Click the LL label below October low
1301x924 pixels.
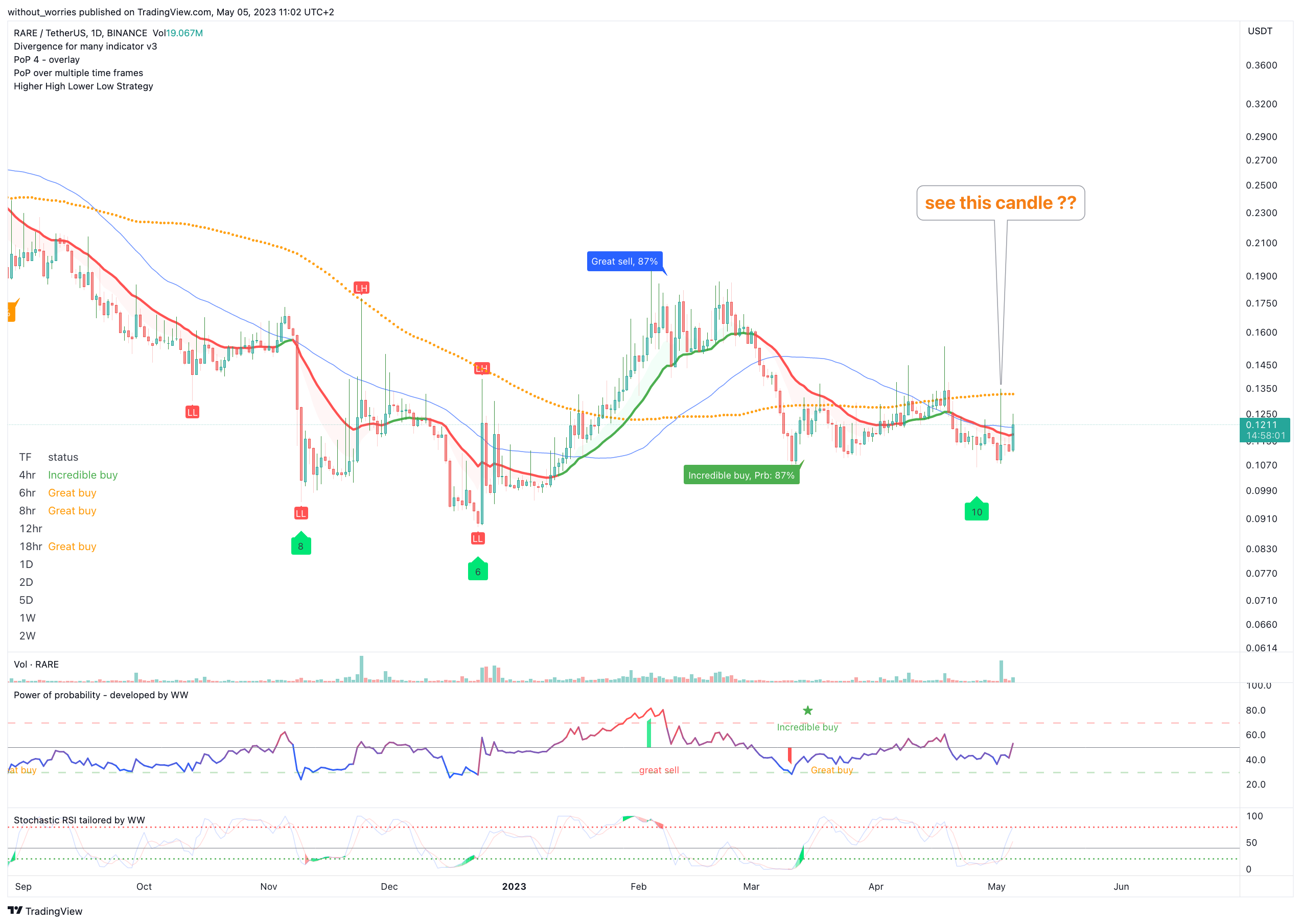(x=192, y=412)
